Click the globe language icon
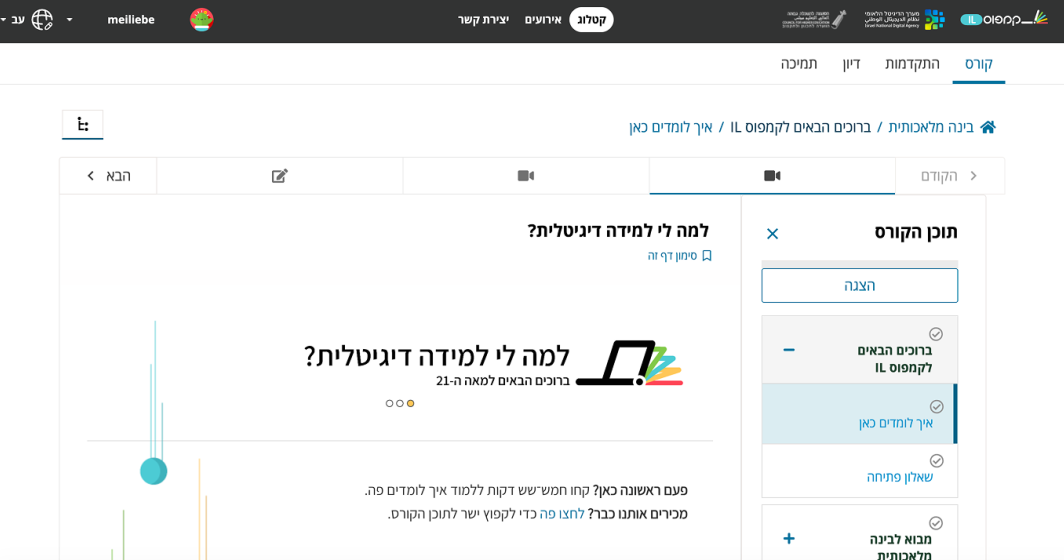1064x560 pixels. 42,19
